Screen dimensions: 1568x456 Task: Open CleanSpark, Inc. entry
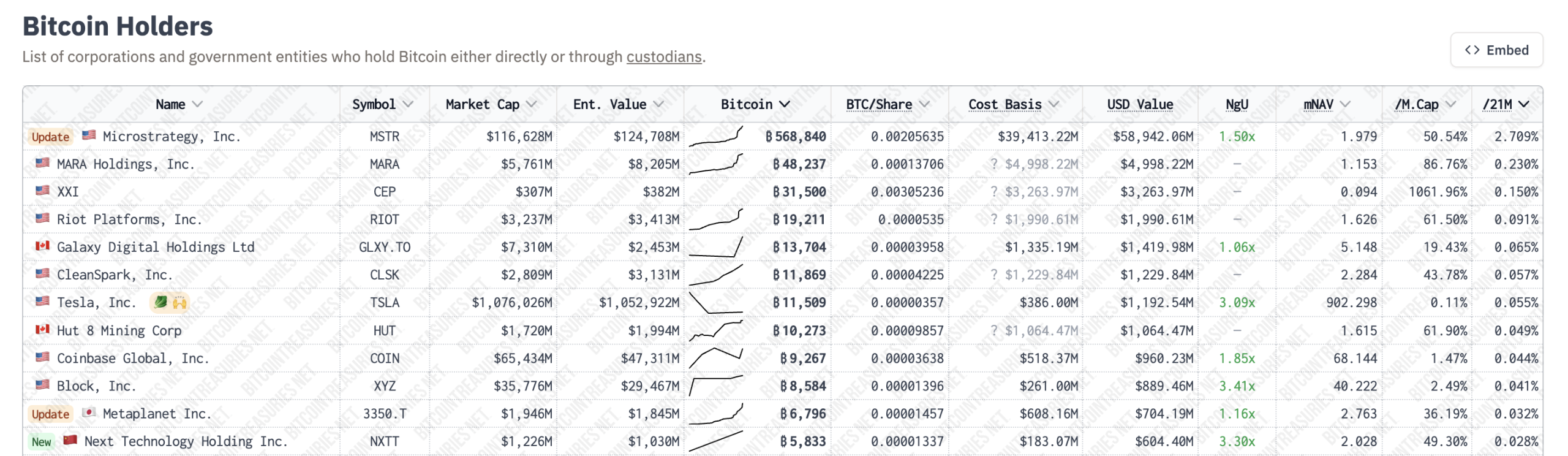(x=115, y=275)
